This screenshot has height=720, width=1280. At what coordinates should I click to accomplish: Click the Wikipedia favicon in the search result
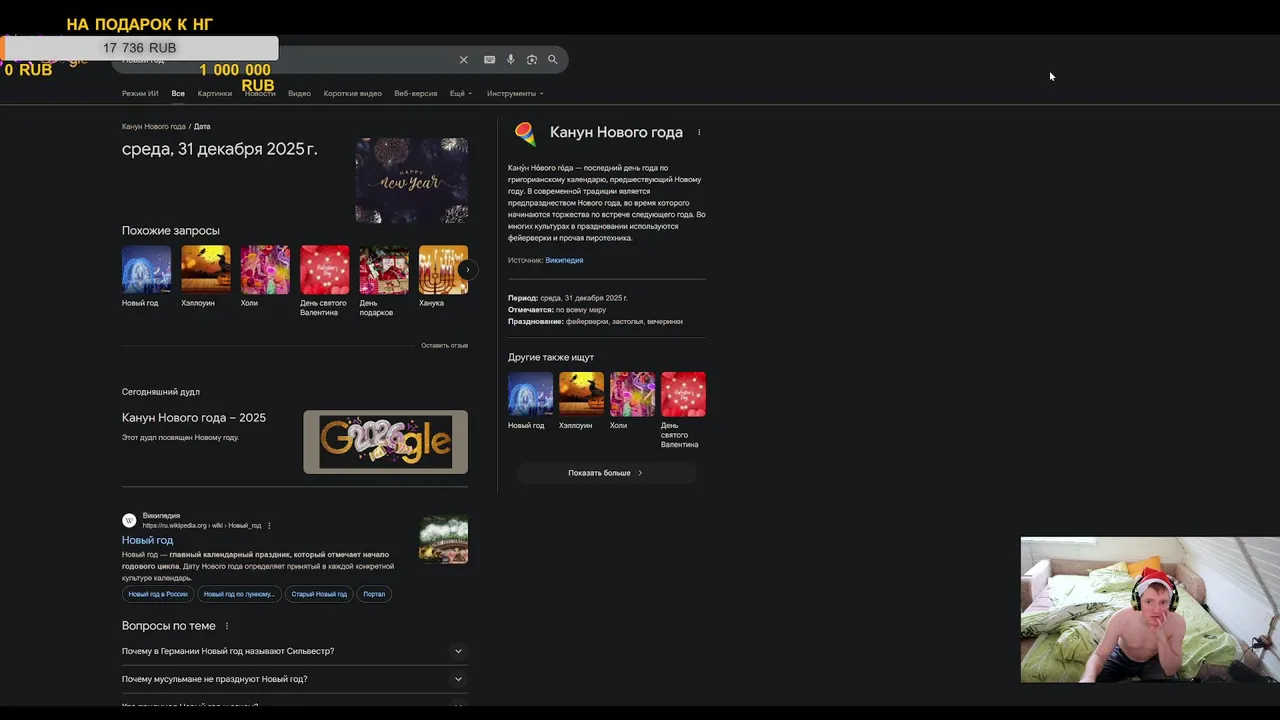pos(129,521)
